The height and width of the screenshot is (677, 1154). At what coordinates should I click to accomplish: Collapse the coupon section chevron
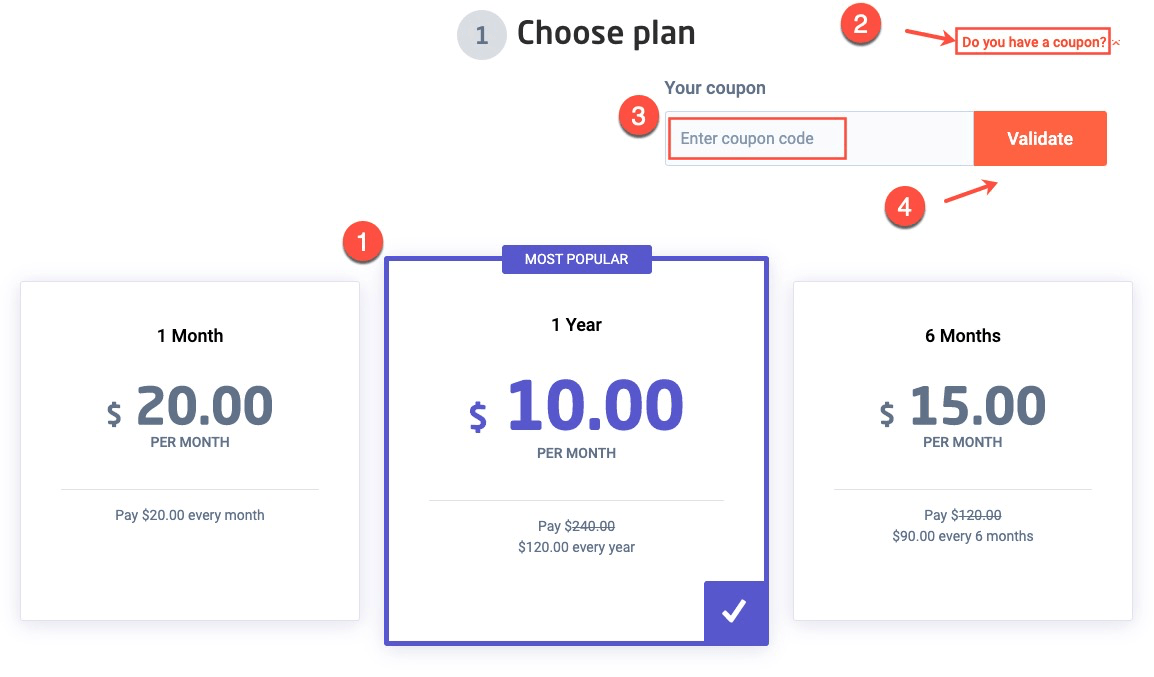(x=1116, y=43)
